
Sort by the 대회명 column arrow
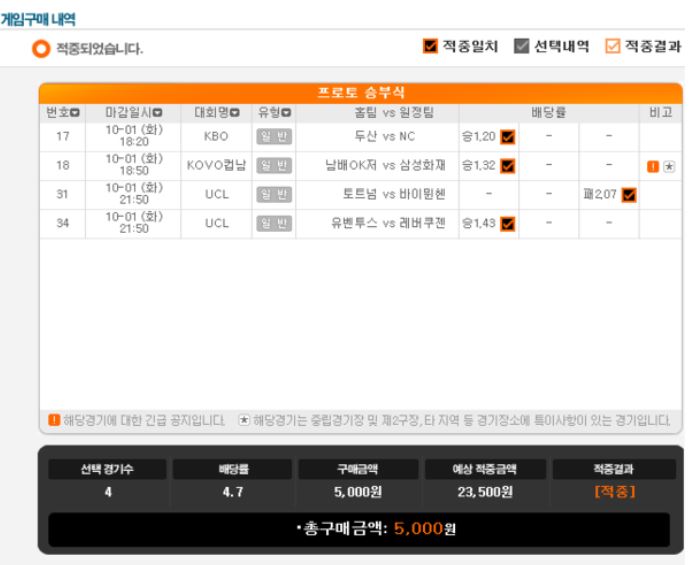coord(235,113)
